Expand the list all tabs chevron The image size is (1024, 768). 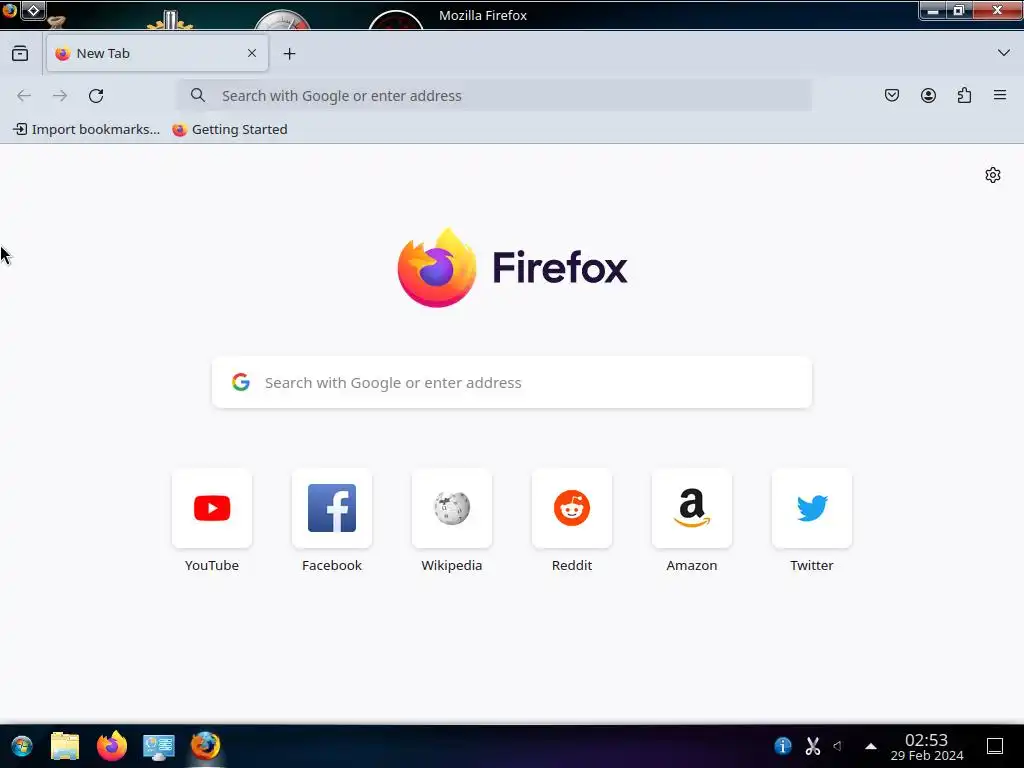pos(1004,53)
